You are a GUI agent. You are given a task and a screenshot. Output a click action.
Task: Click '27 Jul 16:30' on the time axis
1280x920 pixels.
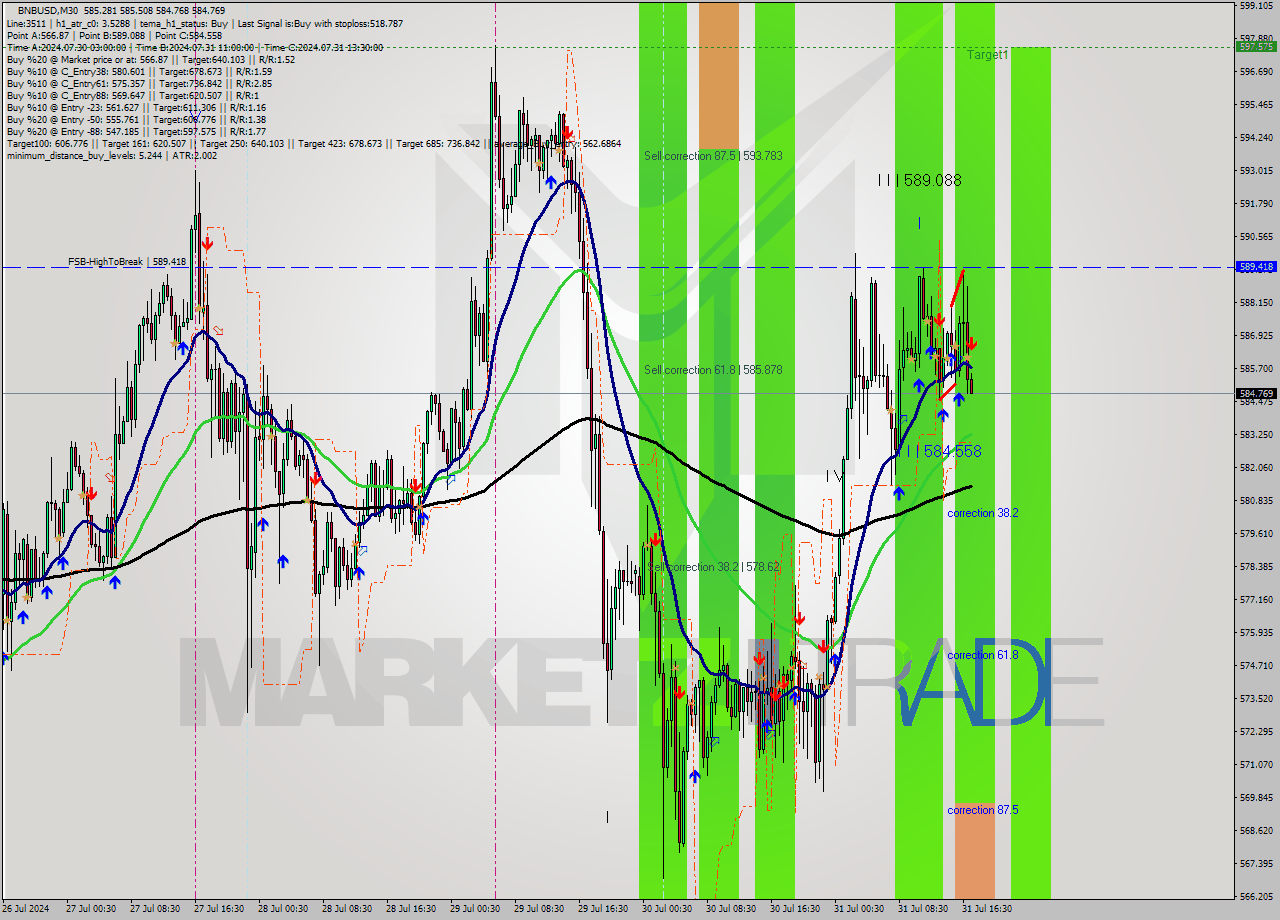click(219, 909)
